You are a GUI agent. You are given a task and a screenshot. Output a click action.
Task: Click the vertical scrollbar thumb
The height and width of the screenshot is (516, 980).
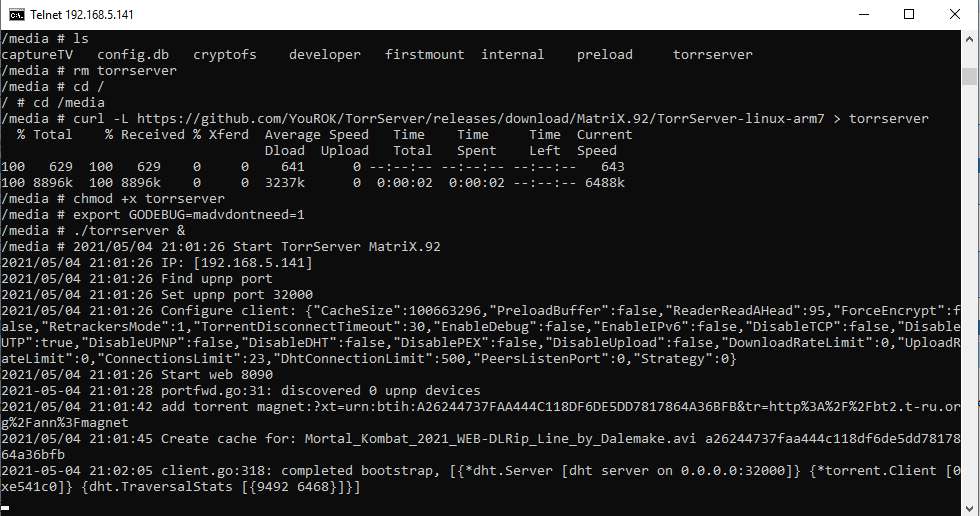970,76
